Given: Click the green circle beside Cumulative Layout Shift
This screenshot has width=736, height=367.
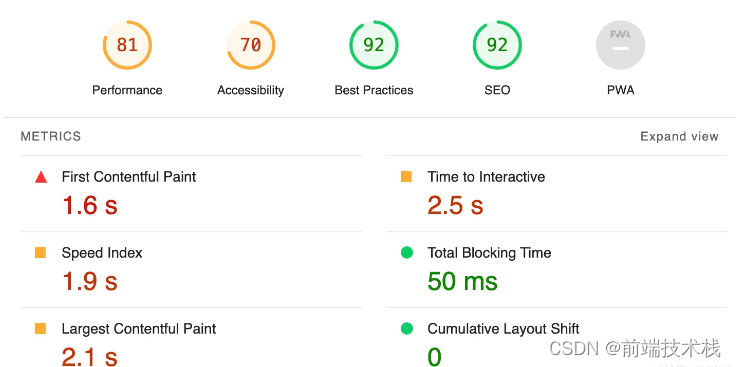Looking at the screenshot, I should [407, 329].
